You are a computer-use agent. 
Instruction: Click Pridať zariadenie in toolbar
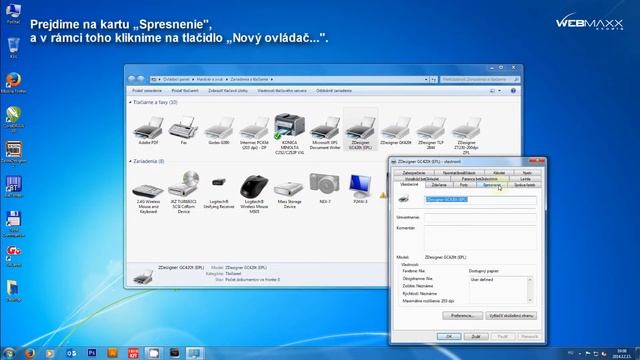[x=147, y=91]
